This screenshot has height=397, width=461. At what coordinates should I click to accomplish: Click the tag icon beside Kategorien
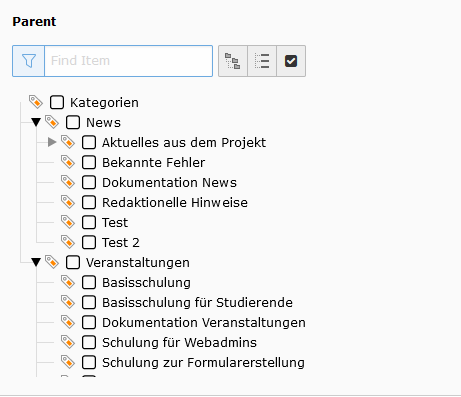[x=36, y=102]
